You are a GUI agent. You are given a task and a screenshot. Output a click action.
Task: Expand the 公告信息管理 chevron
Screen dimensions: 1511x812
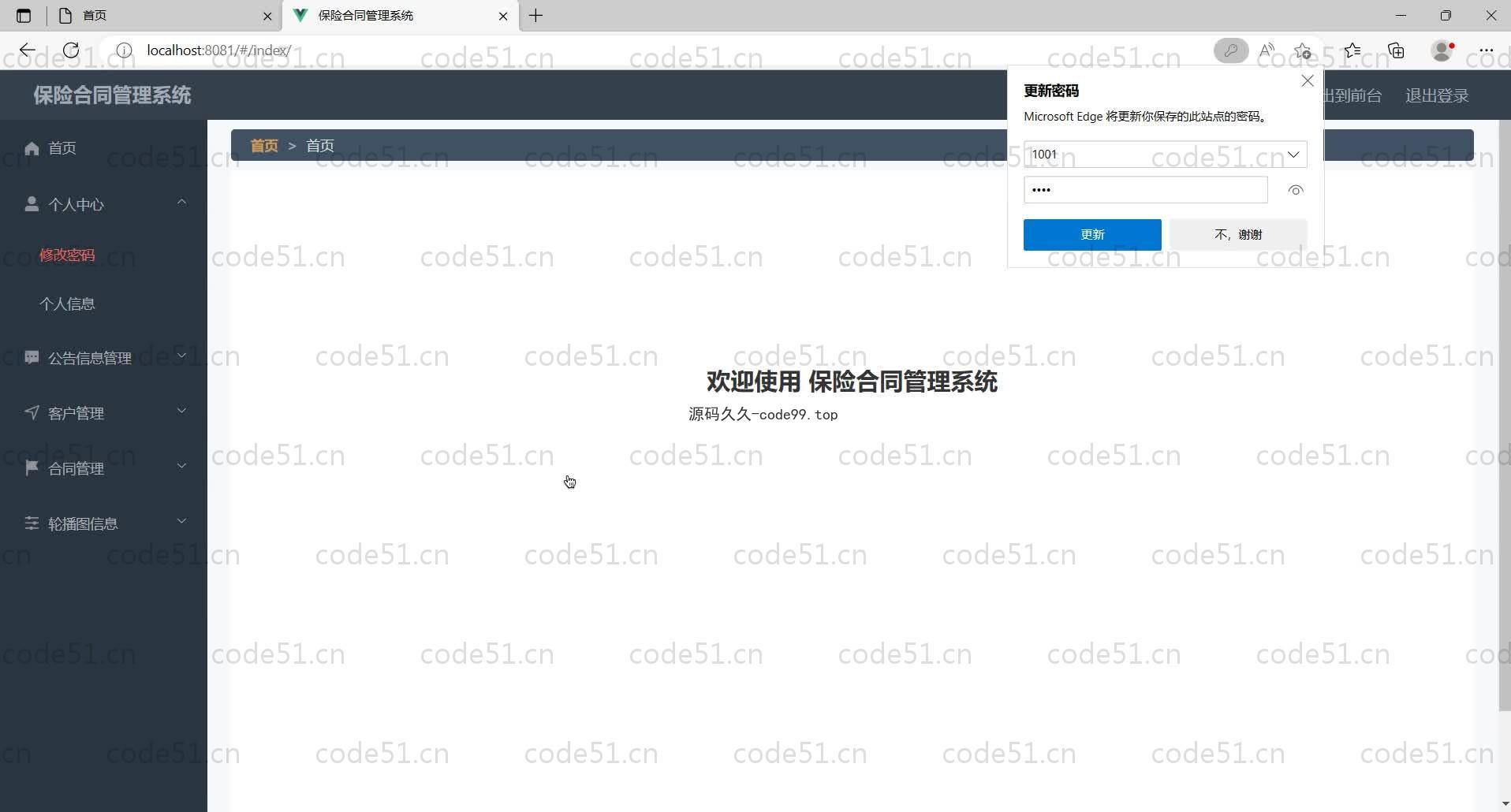[x=181, y=356]
